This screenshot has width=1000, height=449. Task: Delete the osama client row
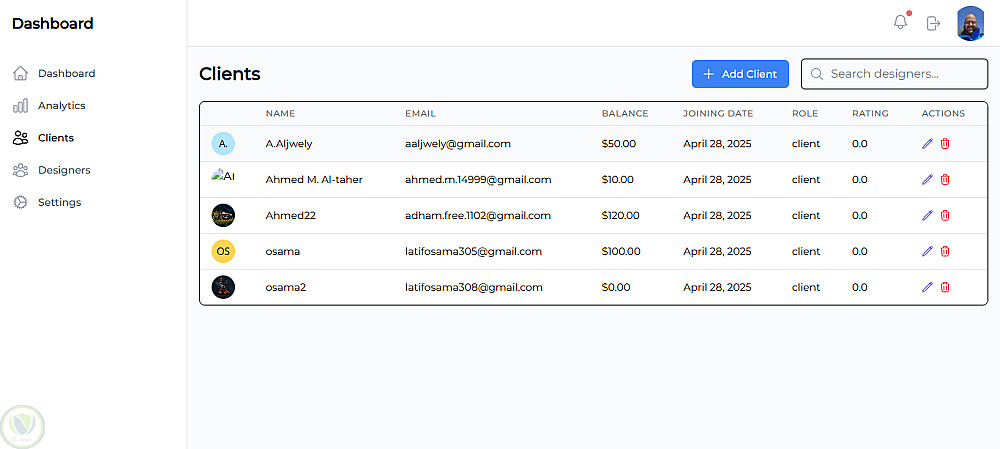[x=945, y=252]
